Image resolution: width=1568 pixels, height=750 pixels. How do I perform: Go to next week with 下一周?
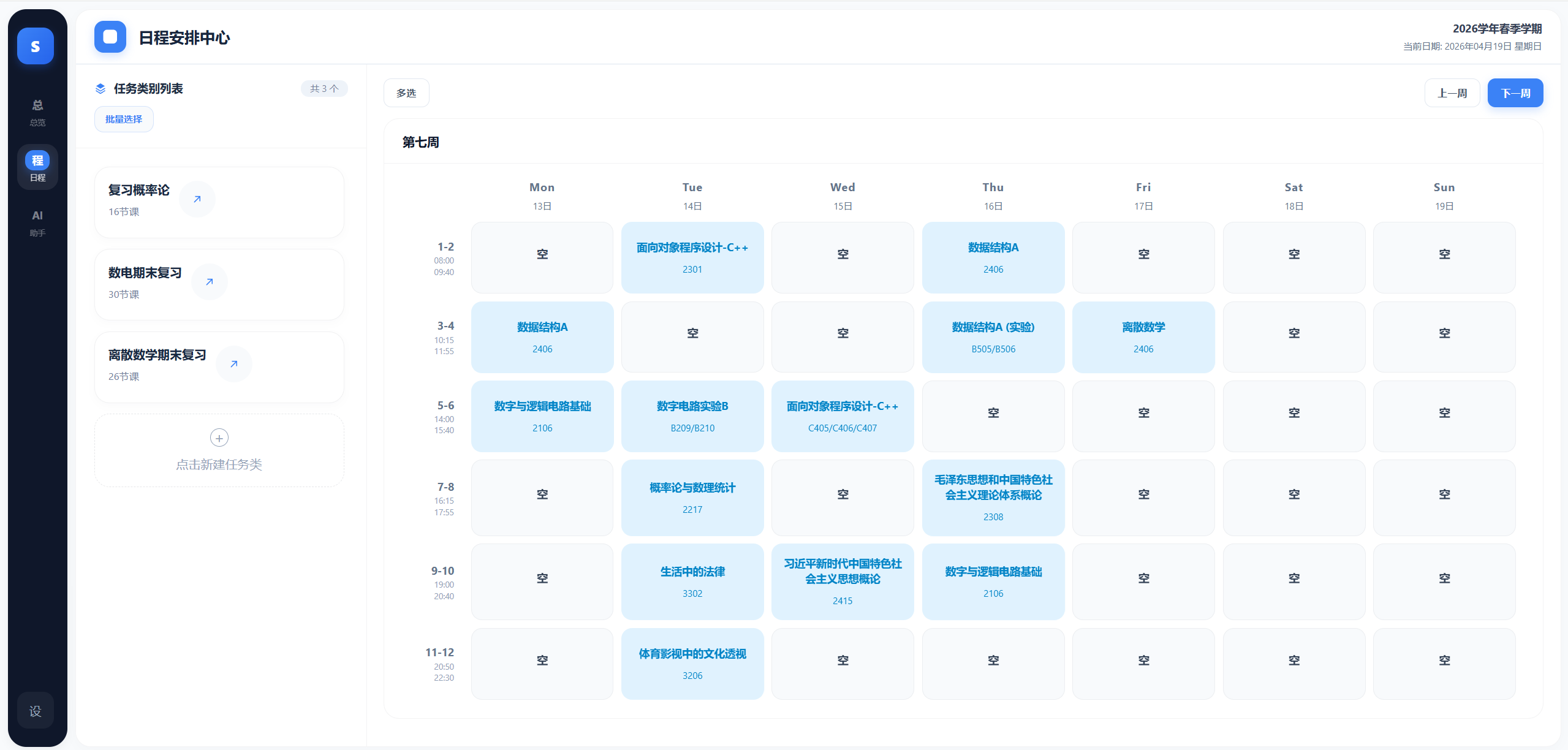1515,93
